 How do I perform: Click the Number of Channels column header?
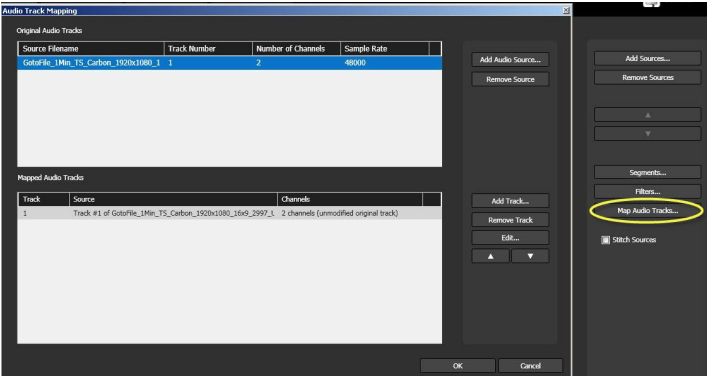tap(296, 49)
